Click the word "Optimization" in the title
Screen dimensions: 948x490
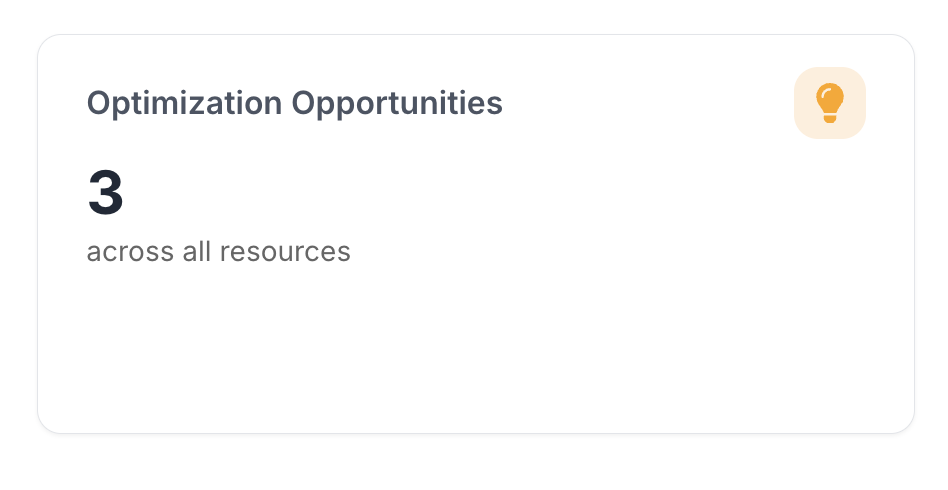click(x=183, y=103)
